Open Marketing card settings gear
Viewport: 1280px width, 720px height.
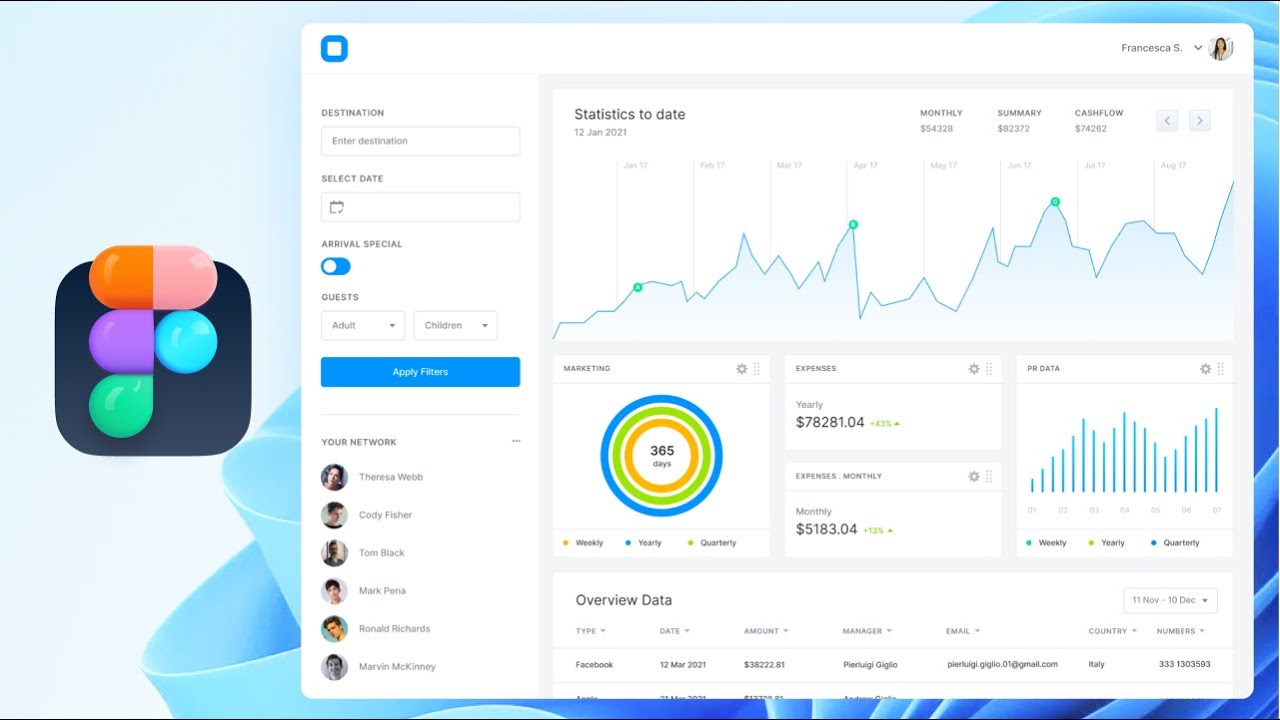pyautogui.click(x=742, y=369)
